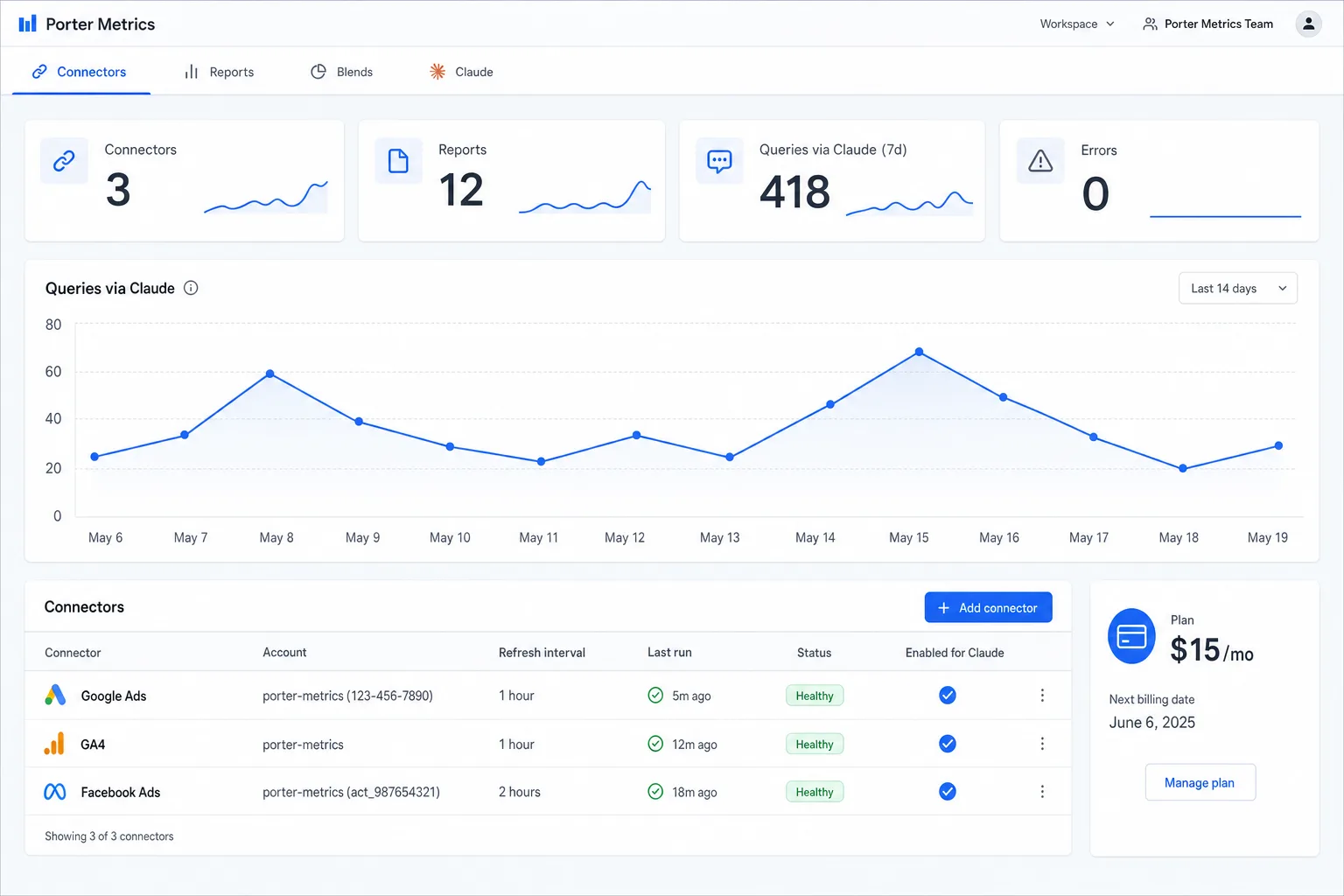This screenshot has height=896, width=1344.
Task: Switch to the Connectors tab
Action: pos(80,72)
